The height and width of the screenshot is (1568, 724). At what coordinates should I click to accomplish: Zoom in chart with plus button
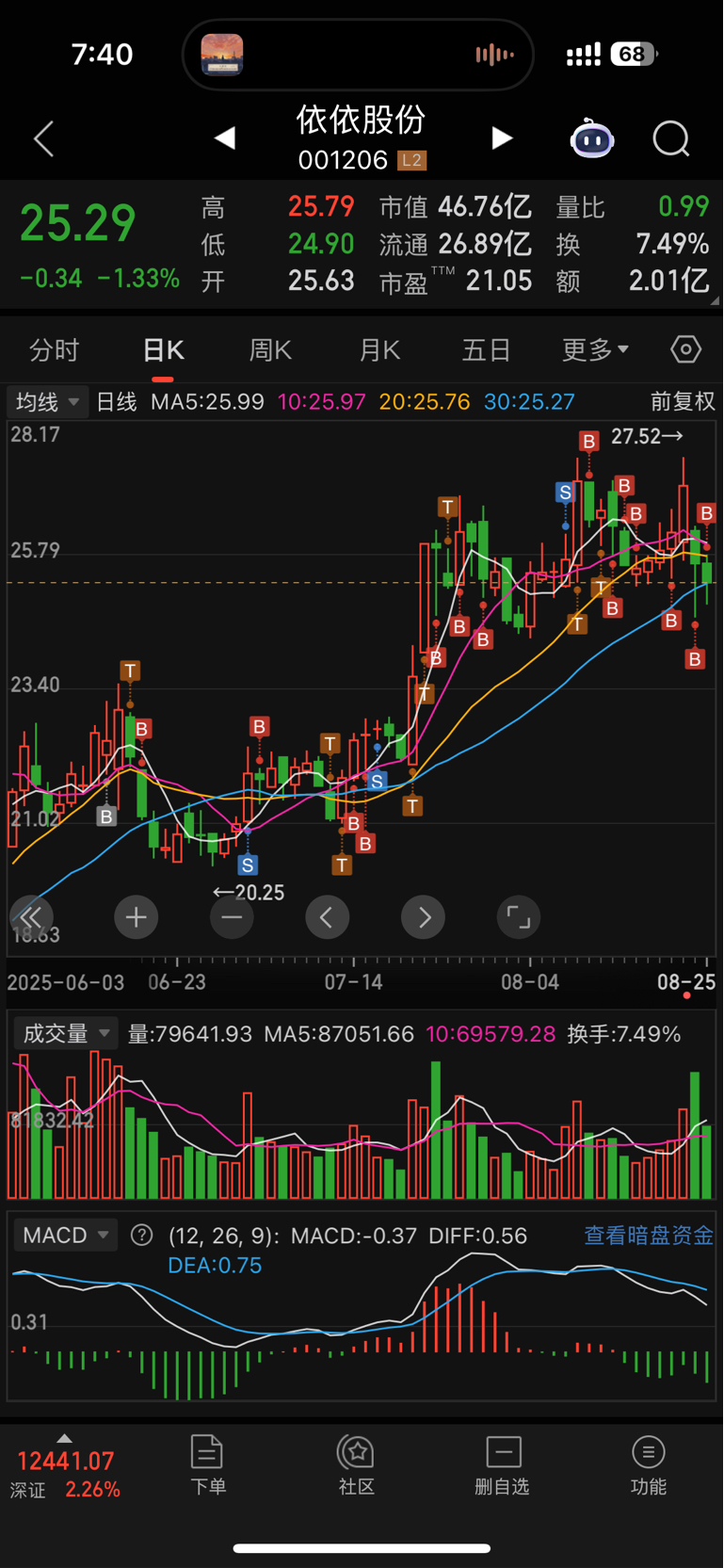[x=137, y=917]
